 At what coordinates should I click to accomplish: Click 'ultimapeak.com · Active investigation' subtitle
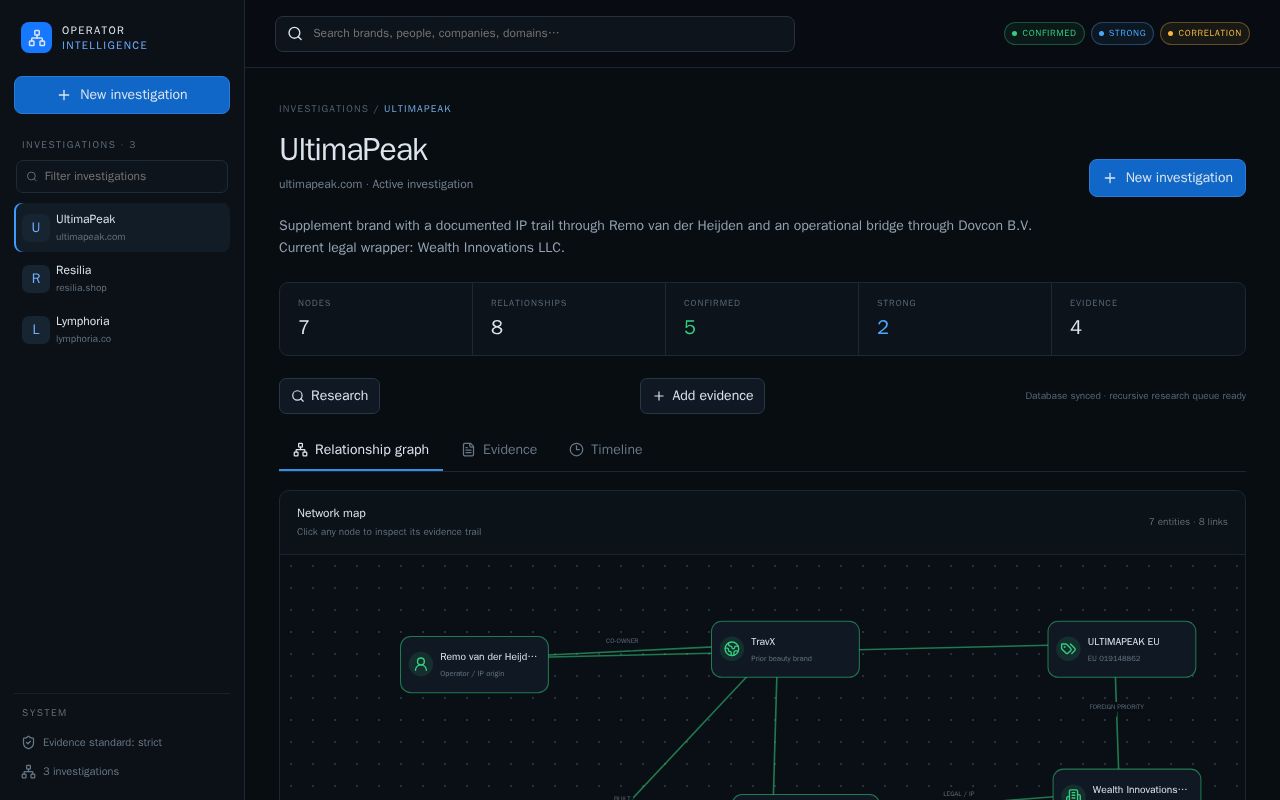point(376,184)
